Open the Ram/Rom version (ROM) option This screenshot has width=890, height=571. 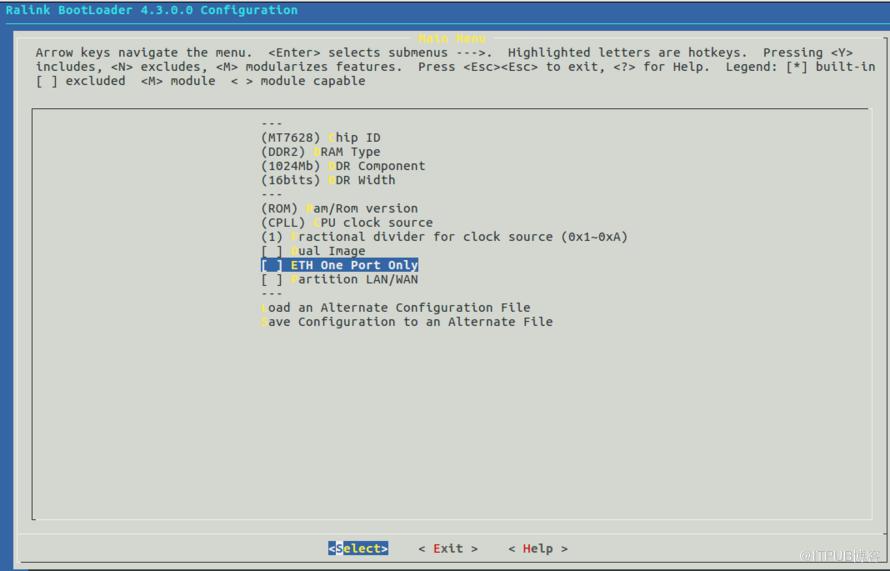pyautogui.click(x=339, y=208)
